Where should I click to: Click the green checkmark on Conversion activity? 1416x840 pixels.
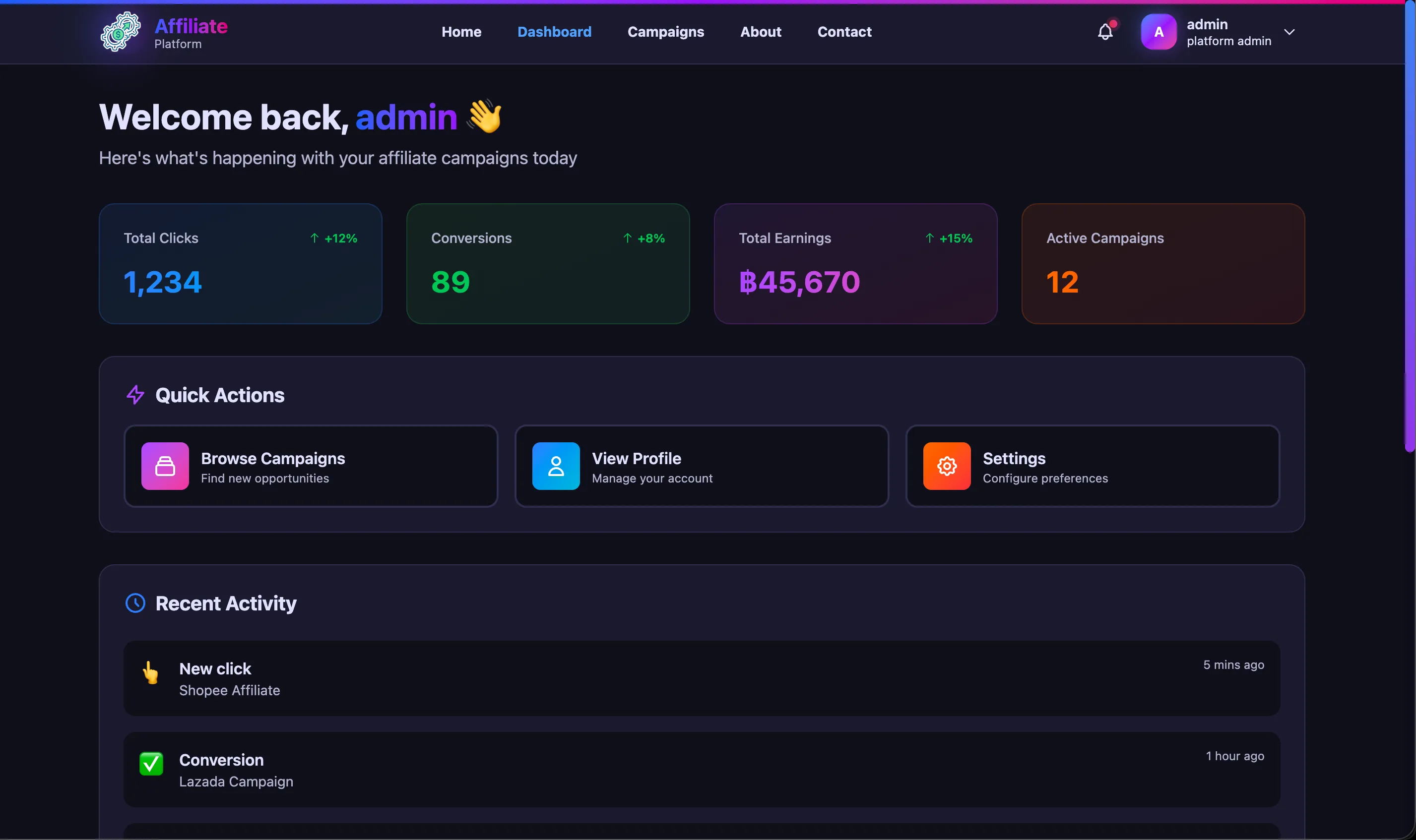click(151, 764)
